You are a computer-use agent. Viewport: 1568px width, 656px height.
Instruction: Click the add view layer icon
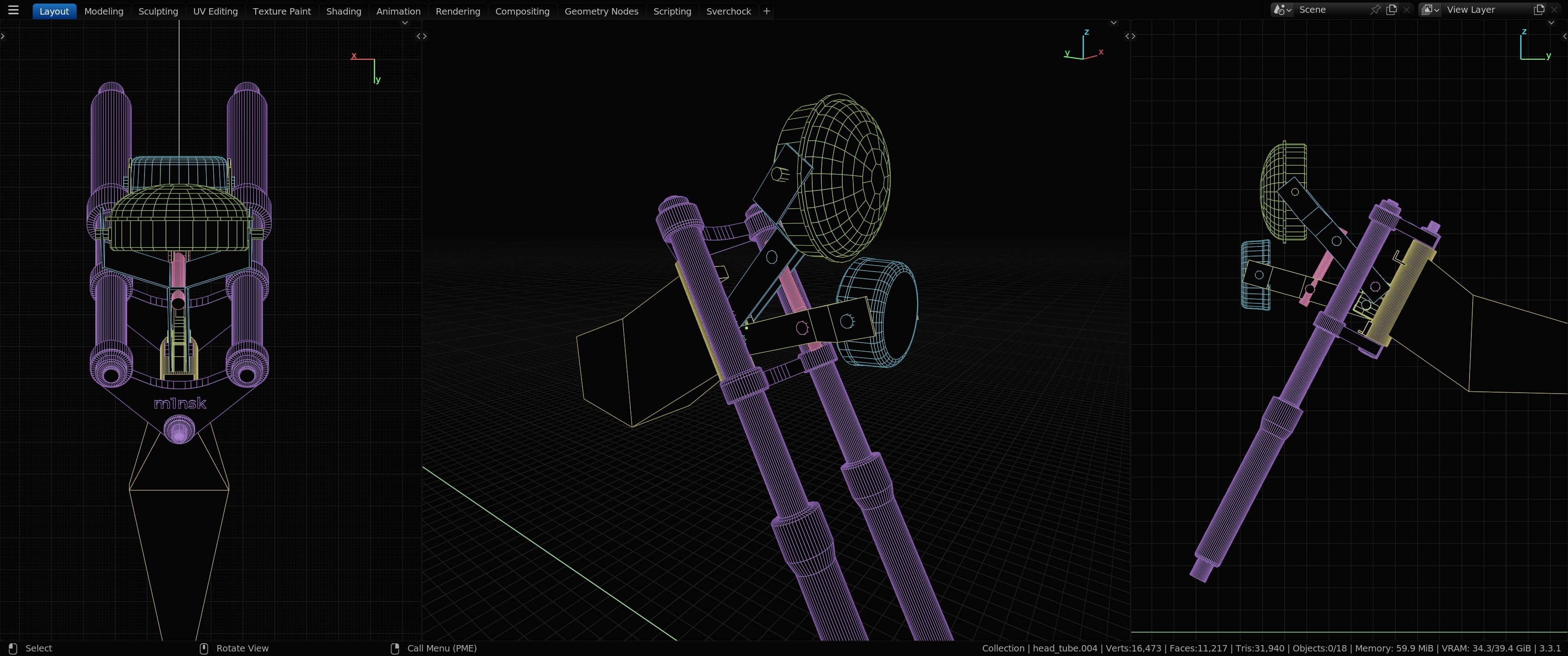[1539, 10]
